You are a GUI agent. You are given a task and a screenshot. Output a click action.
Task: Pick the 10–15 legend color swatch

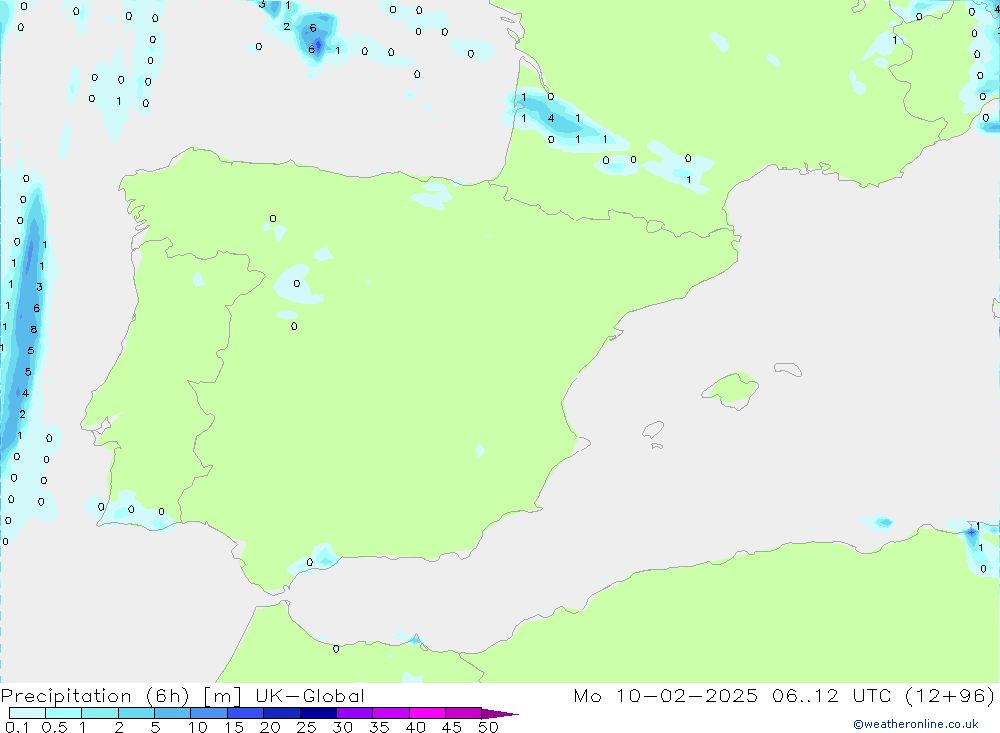tap(209, 713)
